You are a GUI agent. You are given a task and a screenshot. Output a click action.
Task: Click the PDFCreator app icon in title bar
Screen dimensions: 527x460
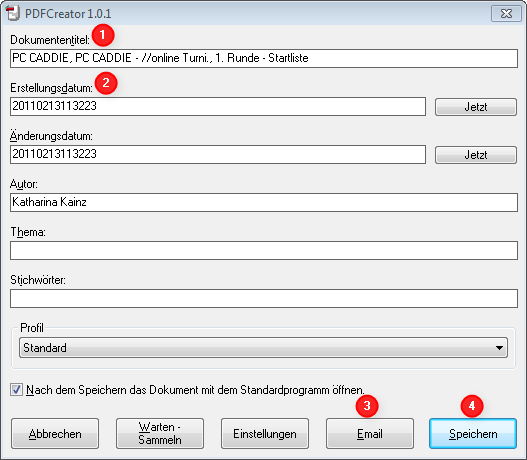12,13
